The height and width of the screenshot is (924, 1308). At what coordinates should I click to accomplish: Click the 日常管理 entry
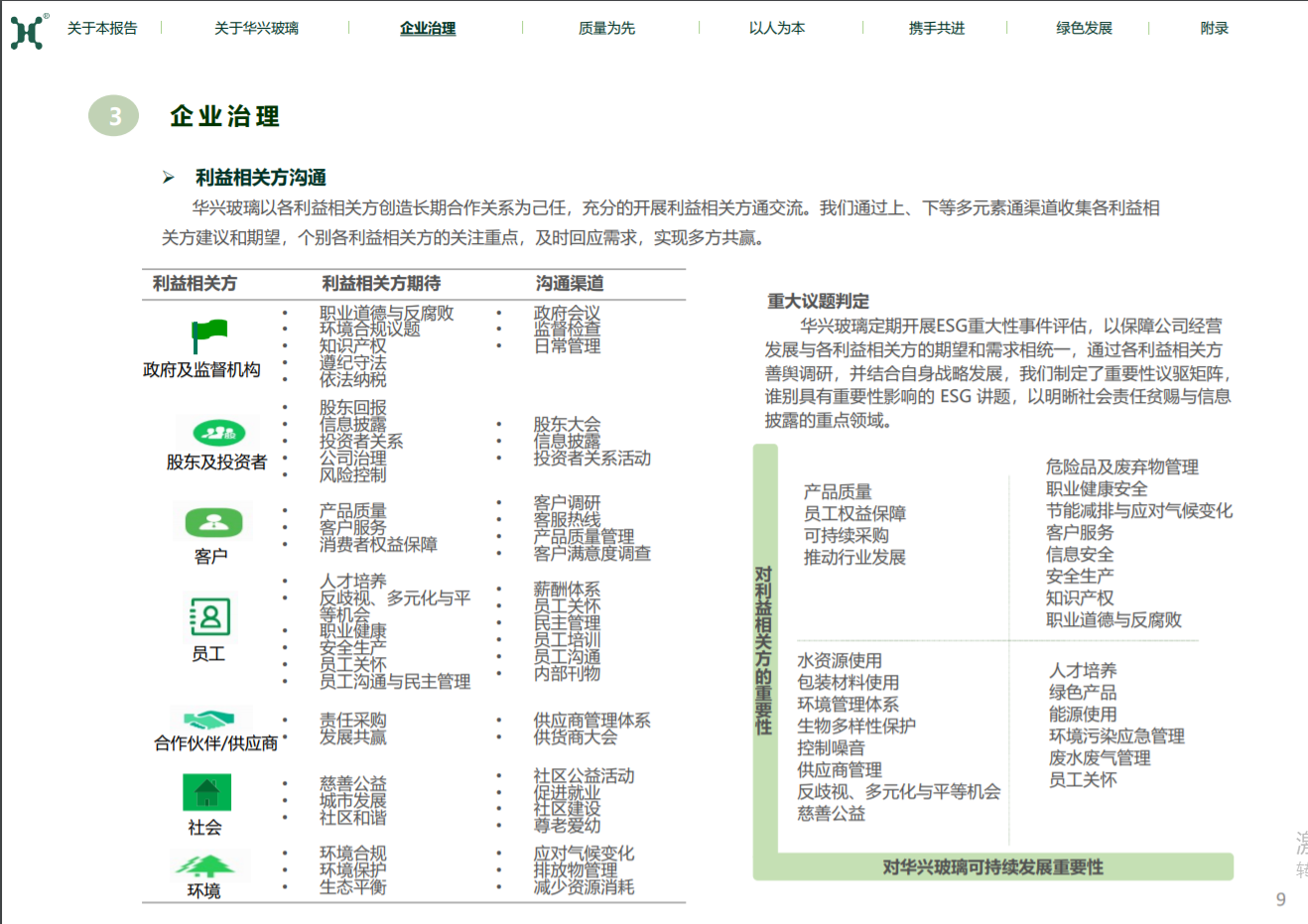pos(567,346)
